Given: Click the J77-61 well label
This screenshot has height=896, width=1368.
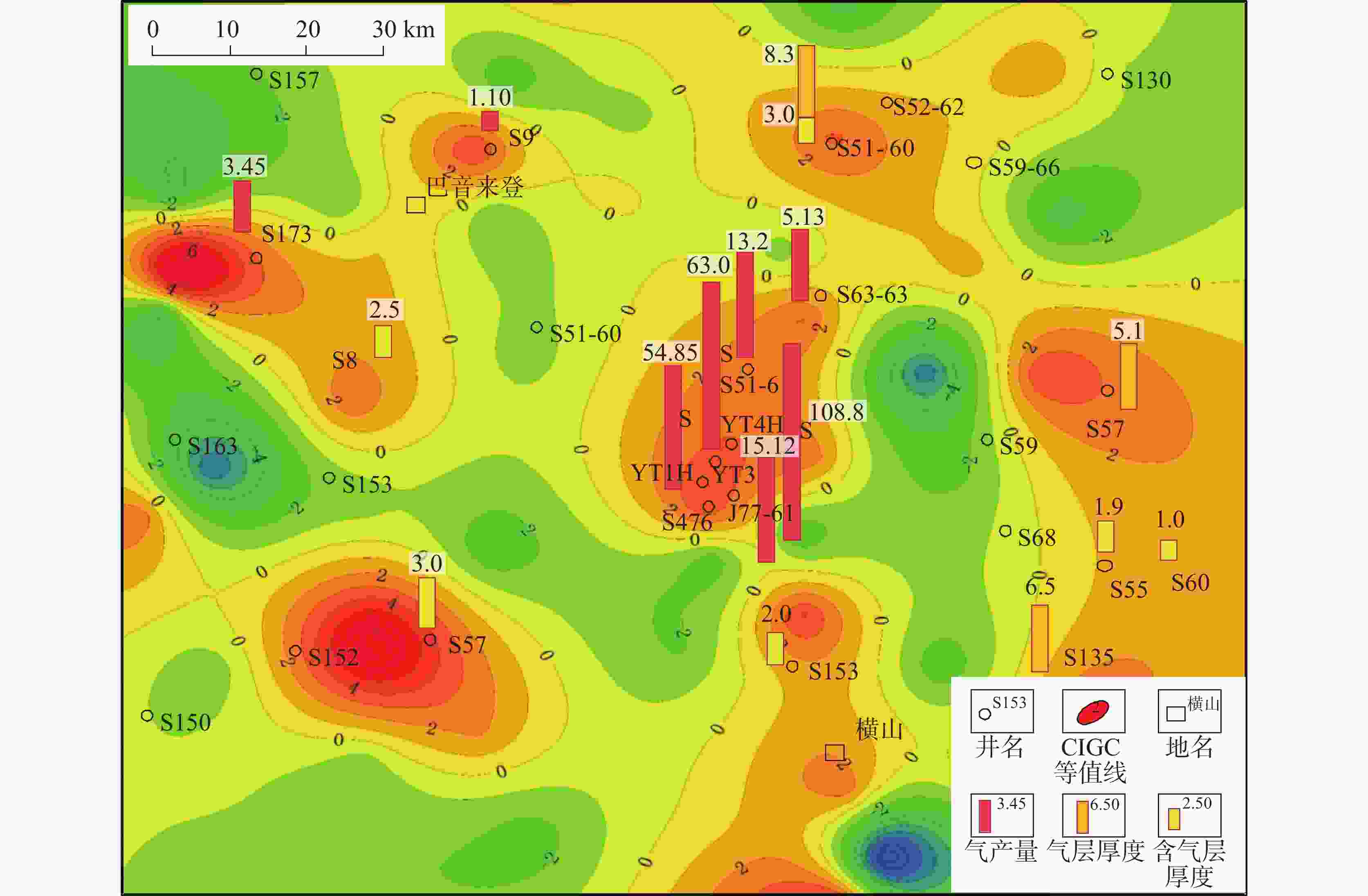Looking at the screenshot, I should pos(760,513).
